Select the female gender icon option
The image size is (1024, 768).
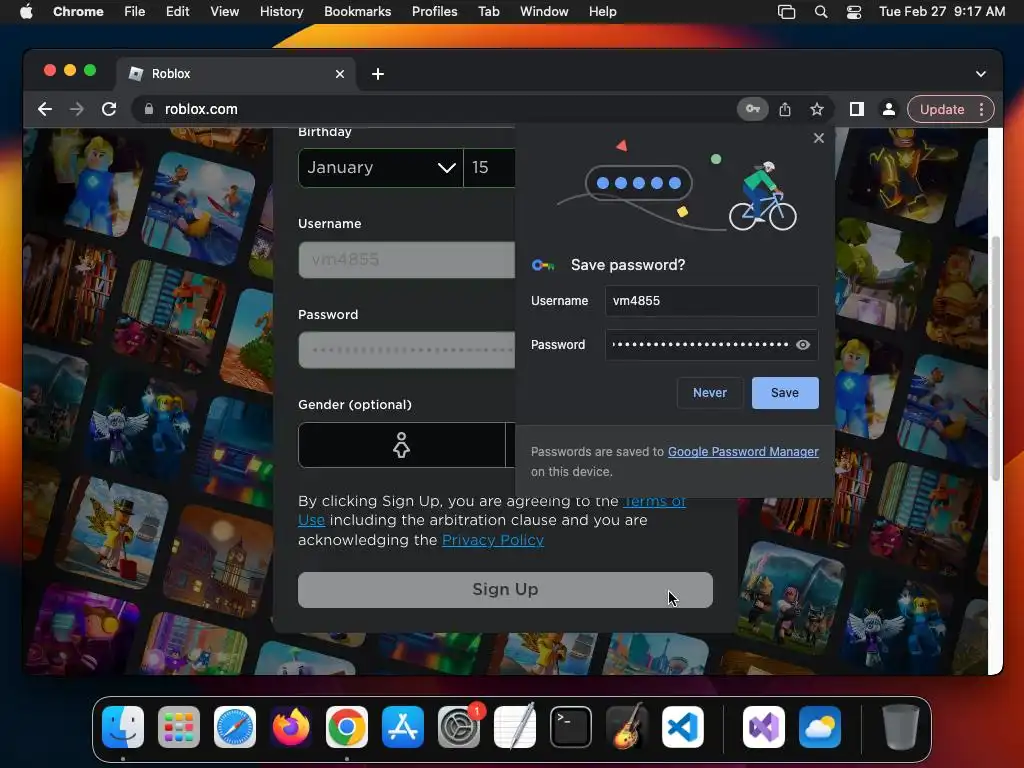[401, 445]
